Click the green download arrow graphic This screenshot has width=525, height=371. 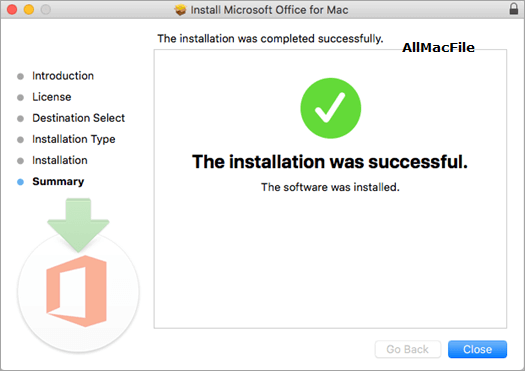[x=78, y=225]
